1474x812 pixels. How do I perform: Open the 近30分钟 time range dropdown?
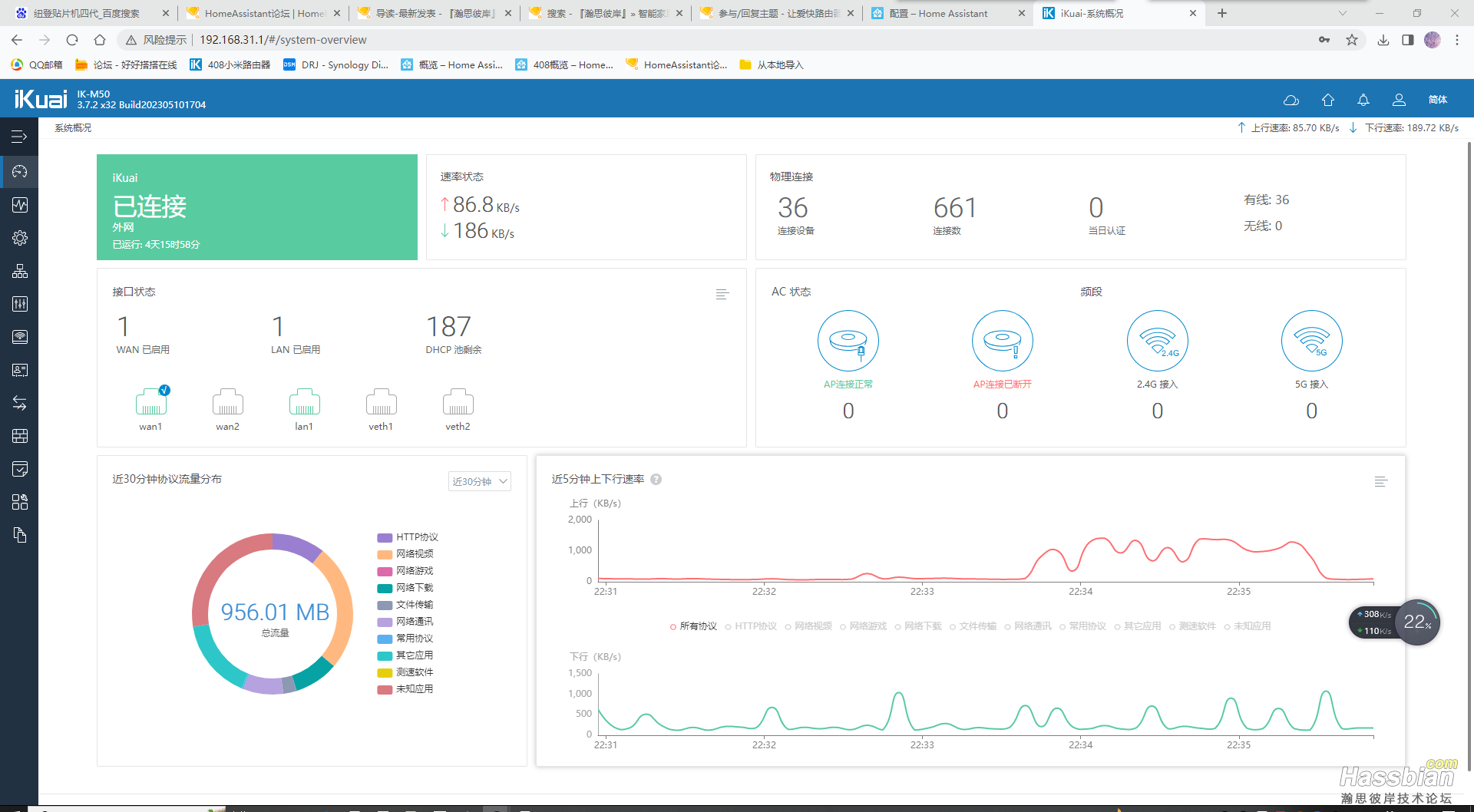tap(480, 481)
